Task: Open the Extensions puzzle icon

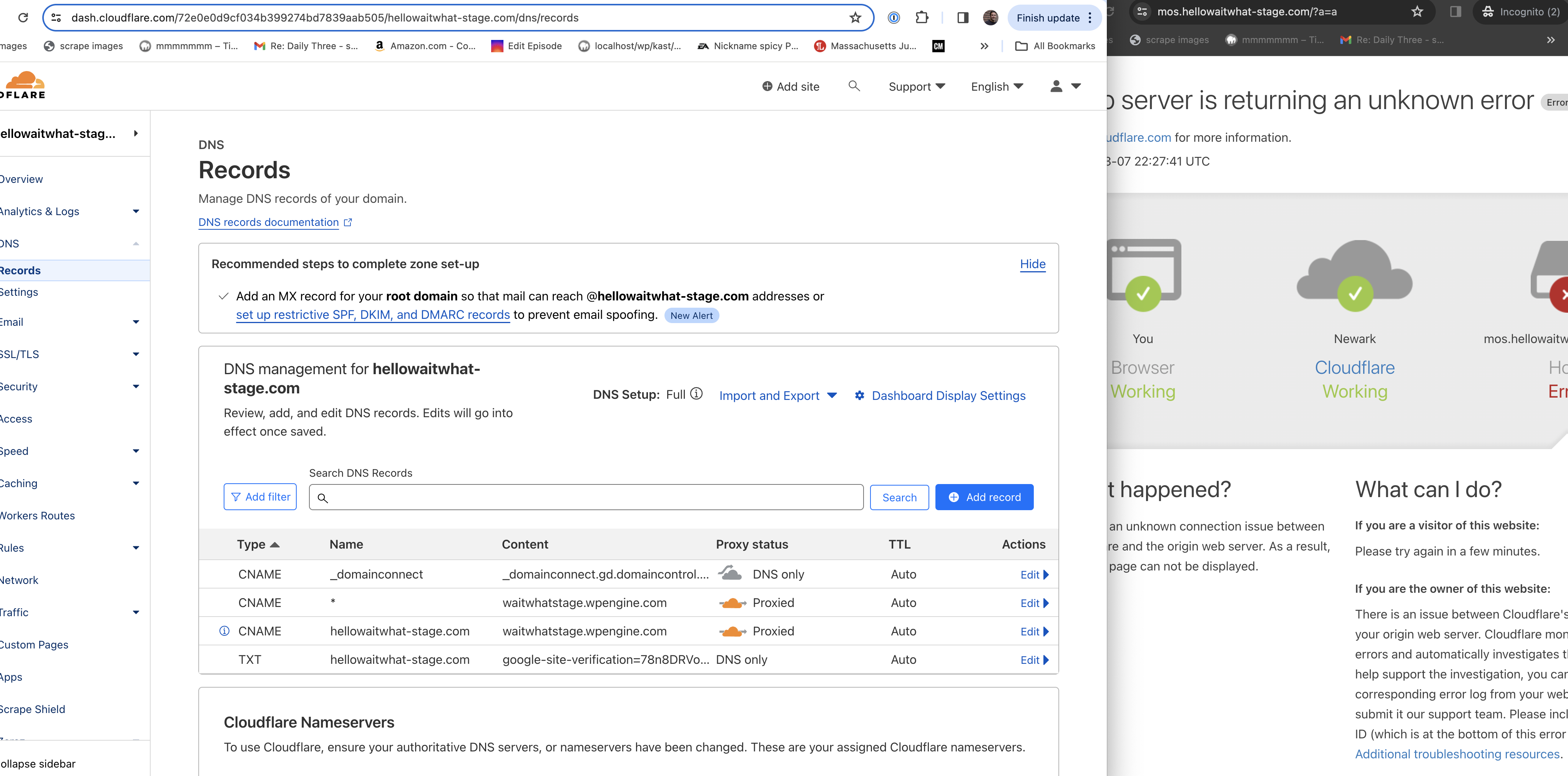Action: 922,18
